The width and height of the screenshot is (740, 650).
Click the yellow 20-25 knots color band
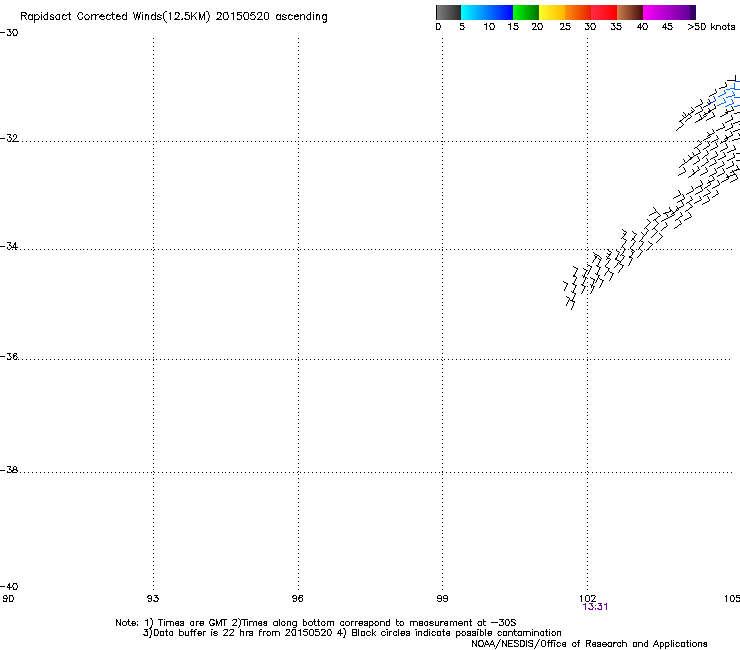tap(552, 12)
